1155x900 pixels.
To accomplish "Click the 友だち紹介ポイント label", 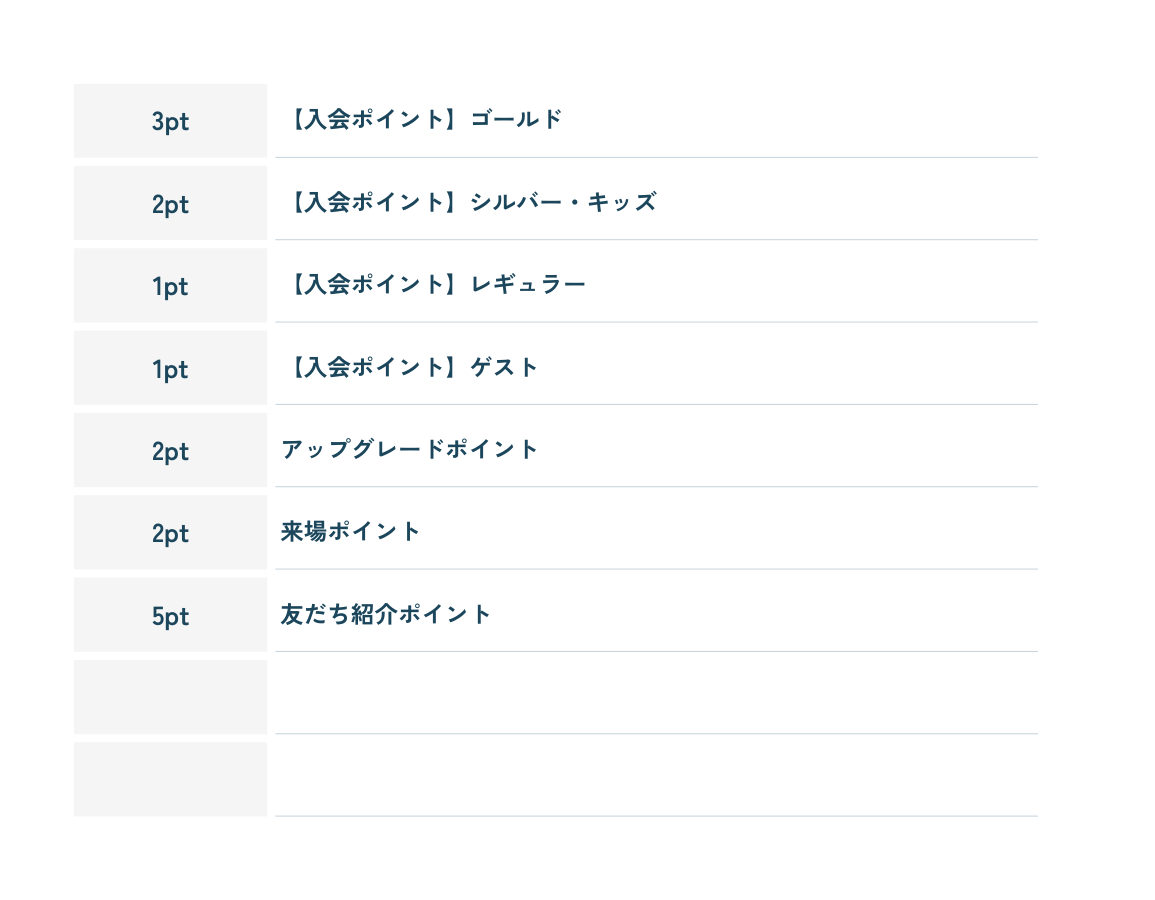I will [386, 614].
